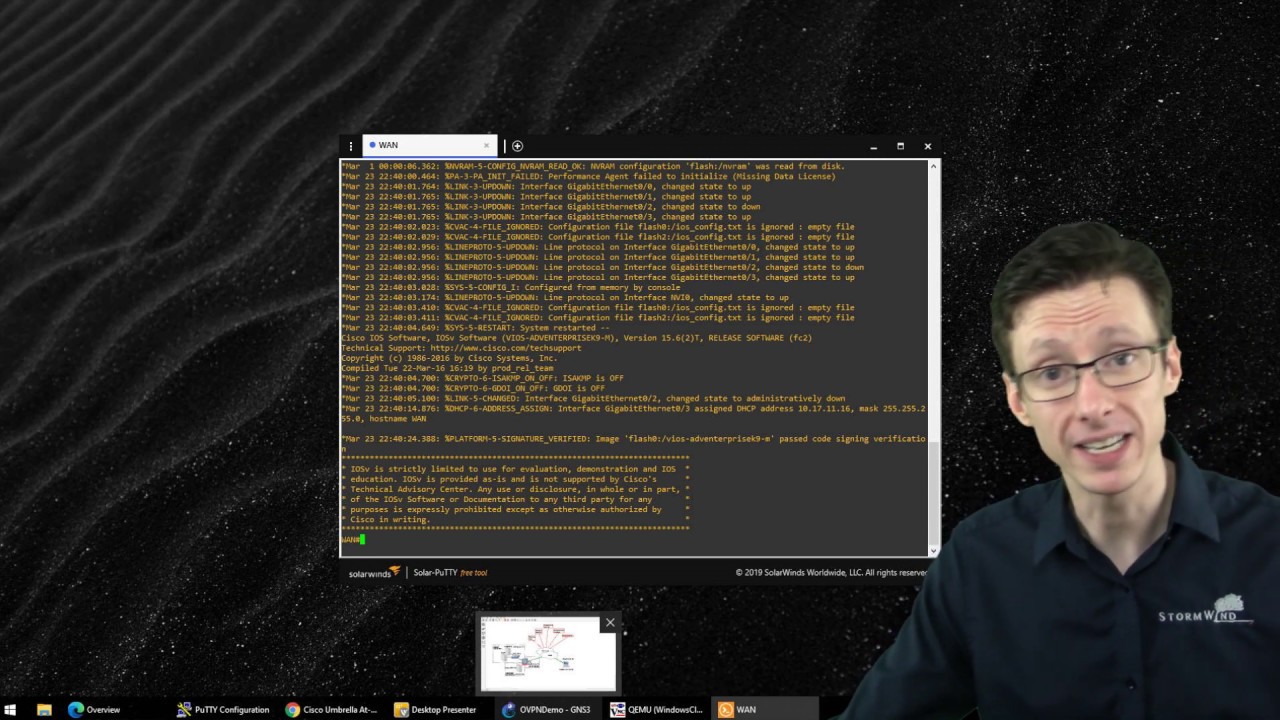Click the 'System restarted' log line
This screenshot has height=720, width=1280.
pyautogui.click(x=475, y=328)
